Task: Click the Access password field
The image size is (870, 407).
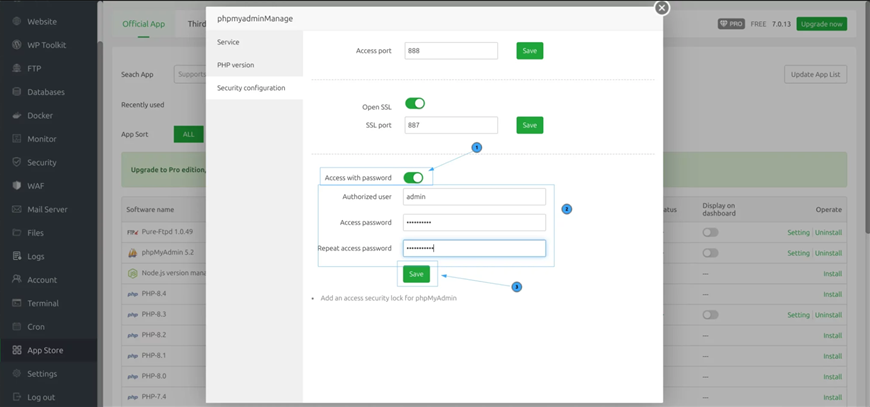Action: (474, 222)
